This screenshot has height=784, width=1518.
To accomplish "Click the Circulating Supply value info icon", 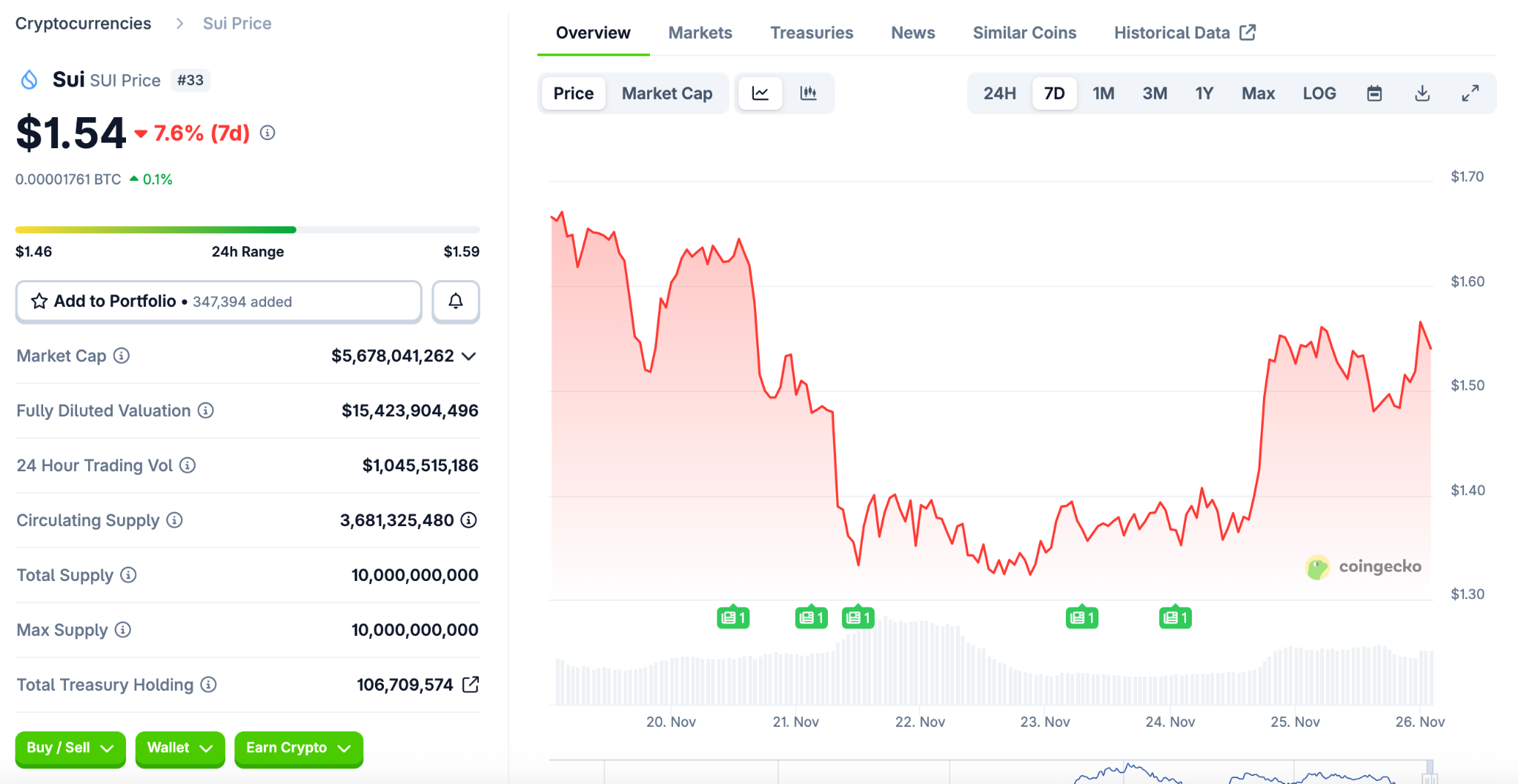I will pyautogui.click(x=468, y=520).
